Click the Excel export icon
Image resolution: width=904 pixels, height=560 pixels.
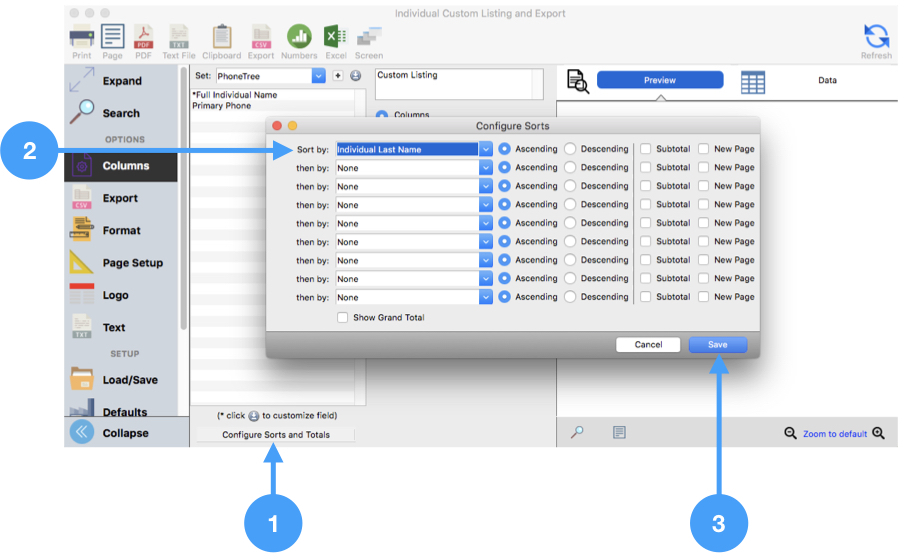(335, 38)
